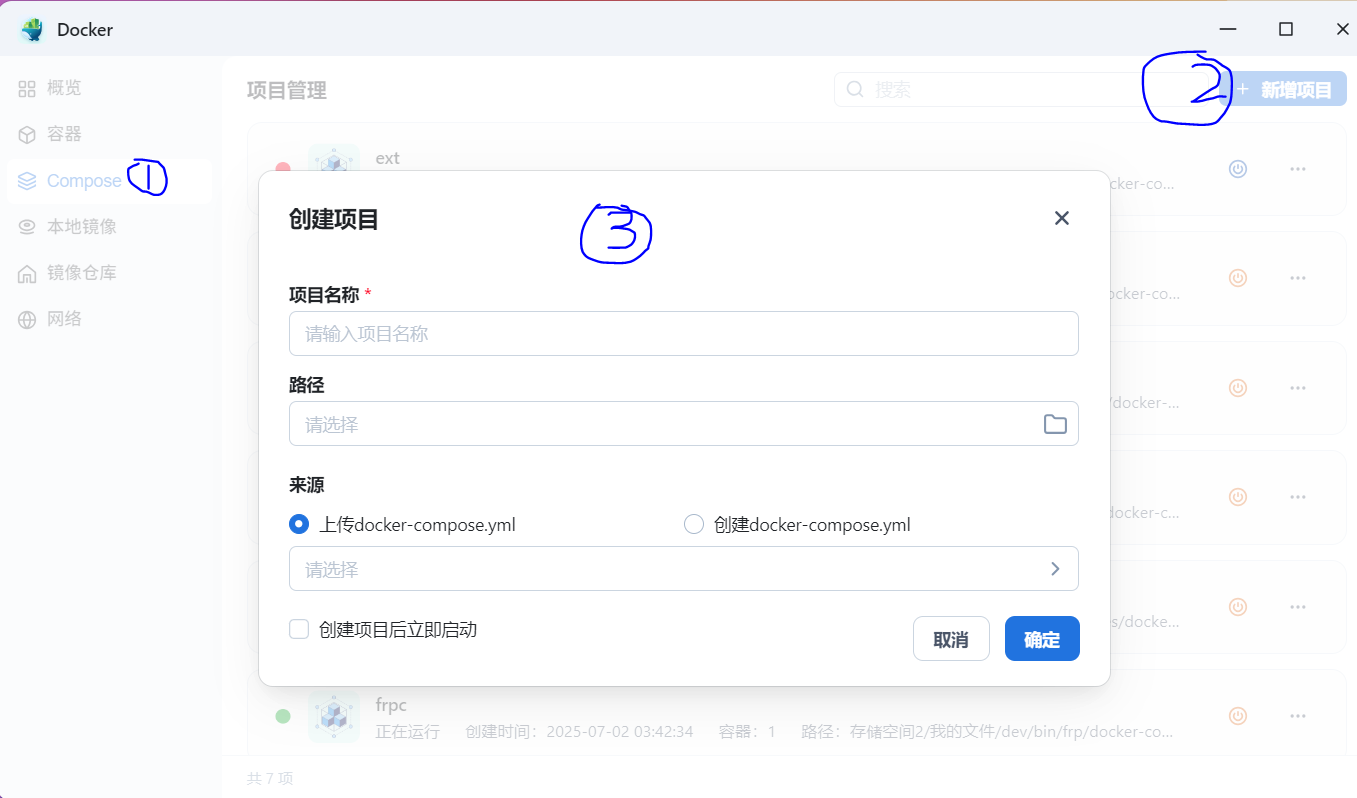Click power icon on row with path 's/docke...'
The image size is (1357, 798).
coord(1238,606)
